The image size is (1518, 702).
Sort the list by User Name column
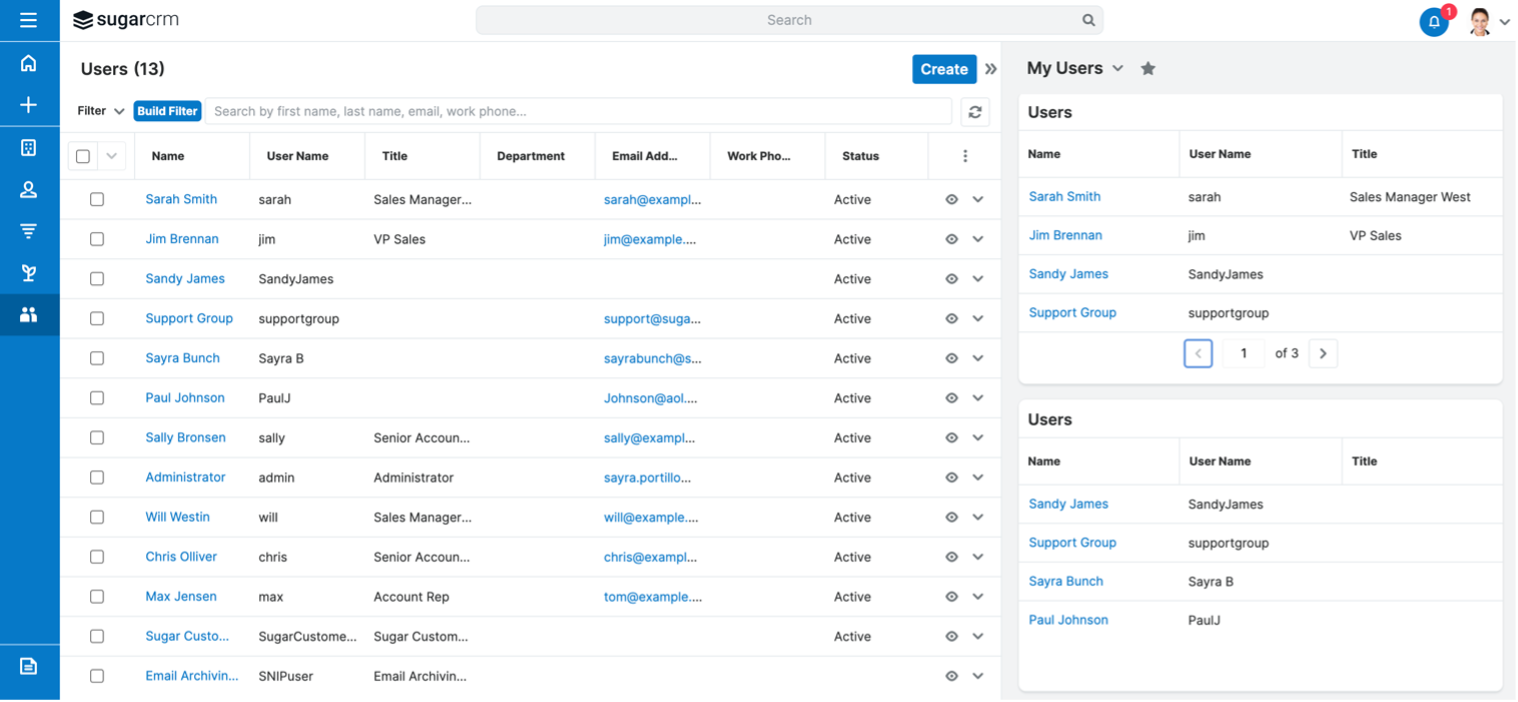coord(297,156)
